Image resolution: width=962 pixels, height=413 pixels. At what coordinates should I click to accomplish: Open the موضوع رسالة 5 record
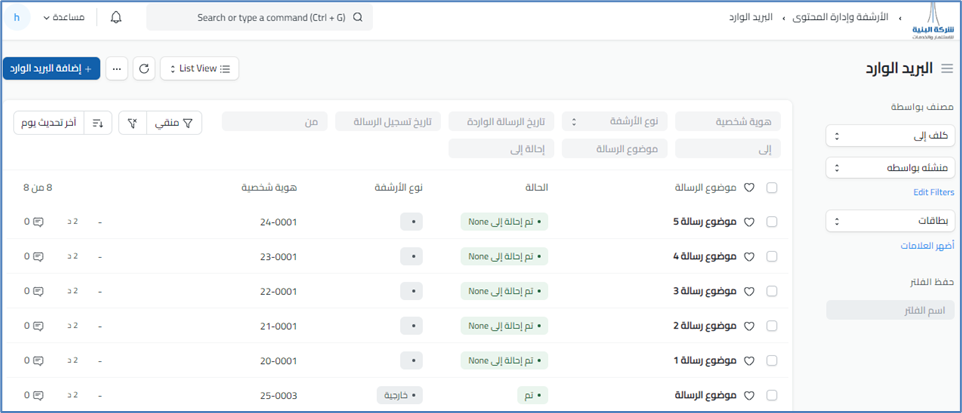(x=704, y=222)
